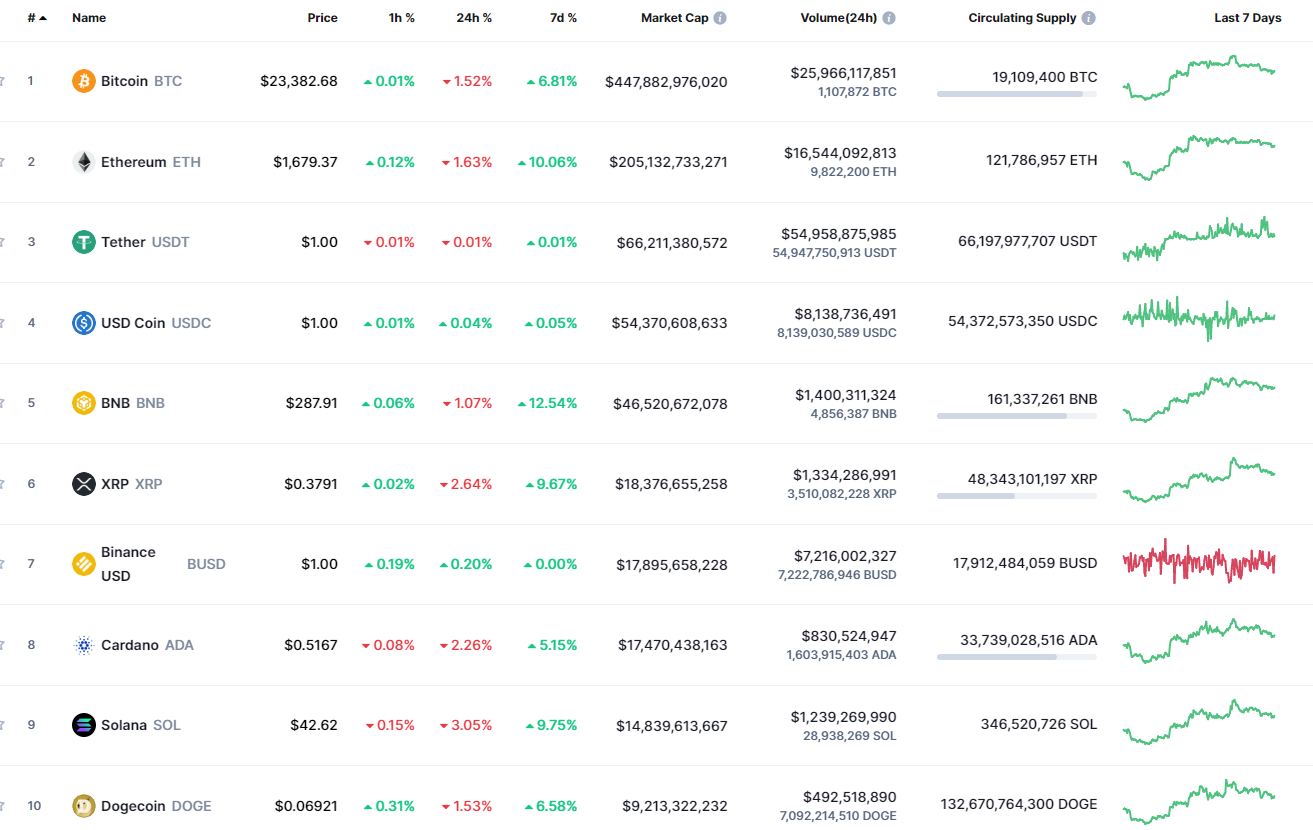
Task: Select the XRP logo
Action: pos(85,483)
